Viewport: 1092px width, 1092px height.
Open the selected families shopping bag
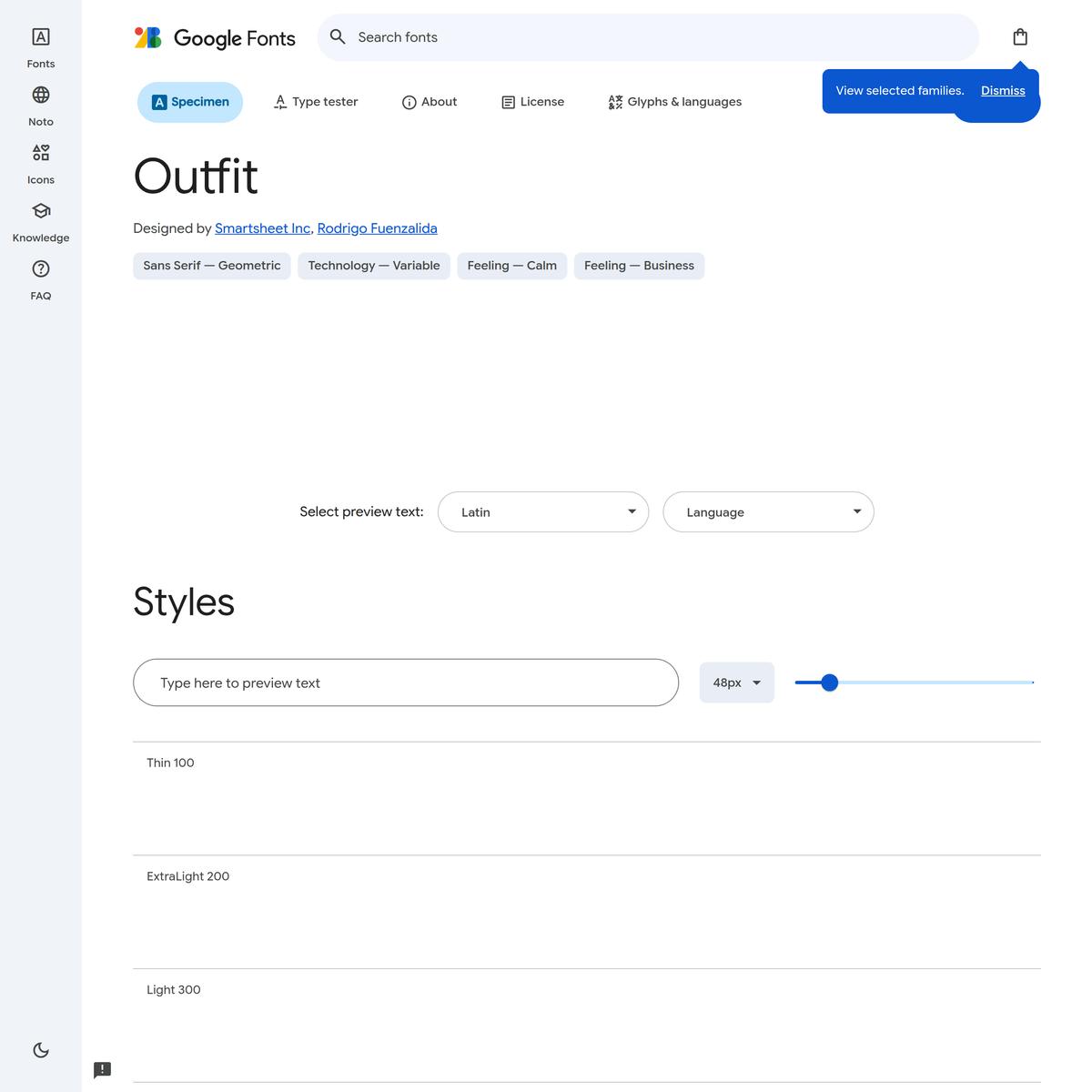(x=1020, y=37)
